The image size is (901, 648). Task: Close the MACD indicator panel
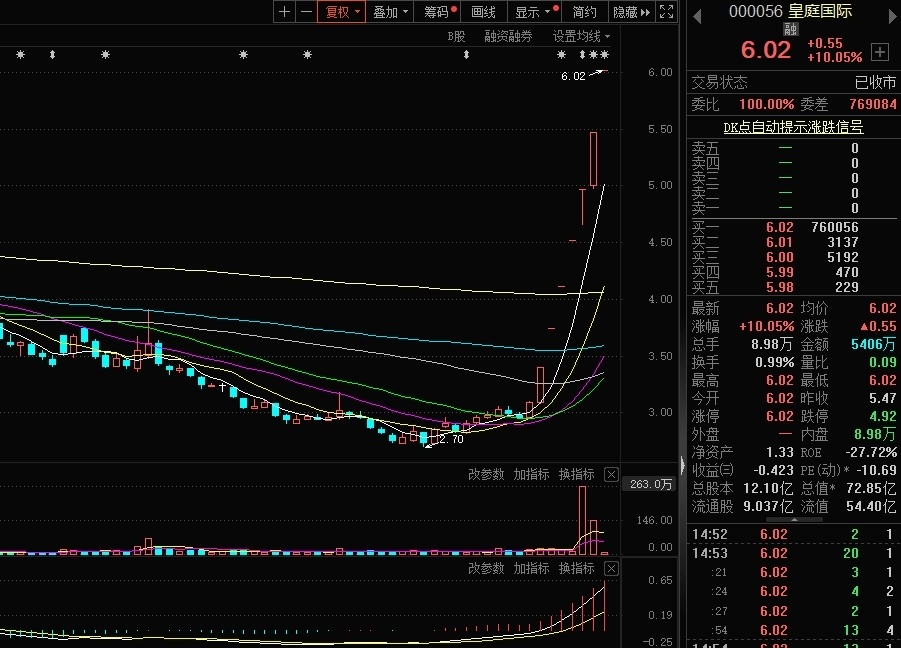pos(611,569)
